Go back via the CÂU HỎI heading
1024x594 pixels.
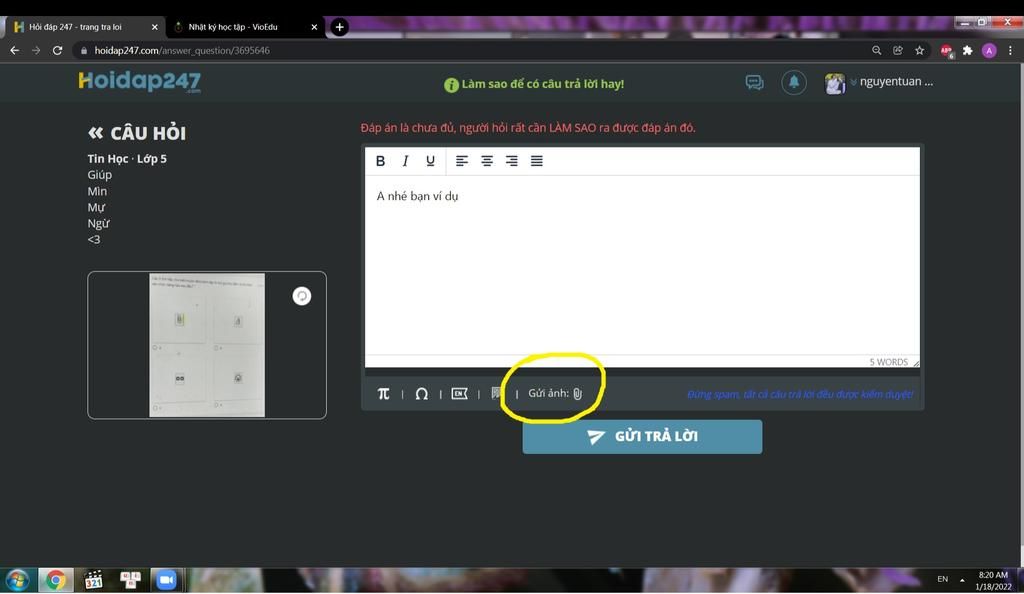point(137,133)
